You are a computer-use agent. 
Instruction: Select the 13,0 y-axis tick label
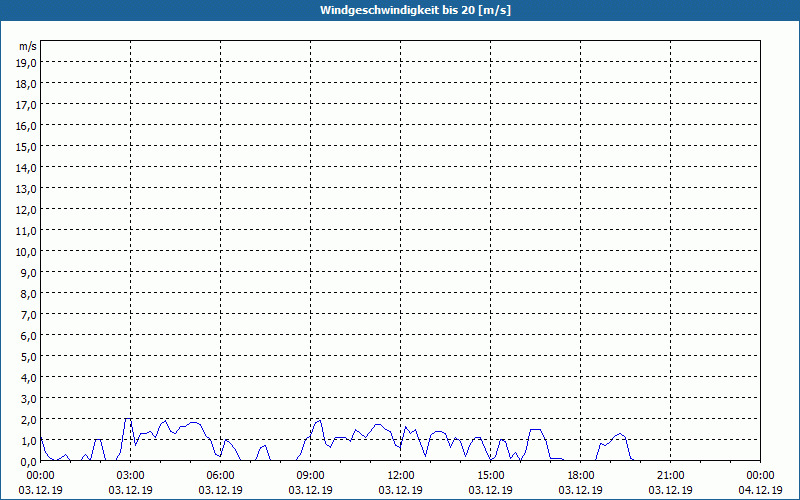(x=26, y=188)
